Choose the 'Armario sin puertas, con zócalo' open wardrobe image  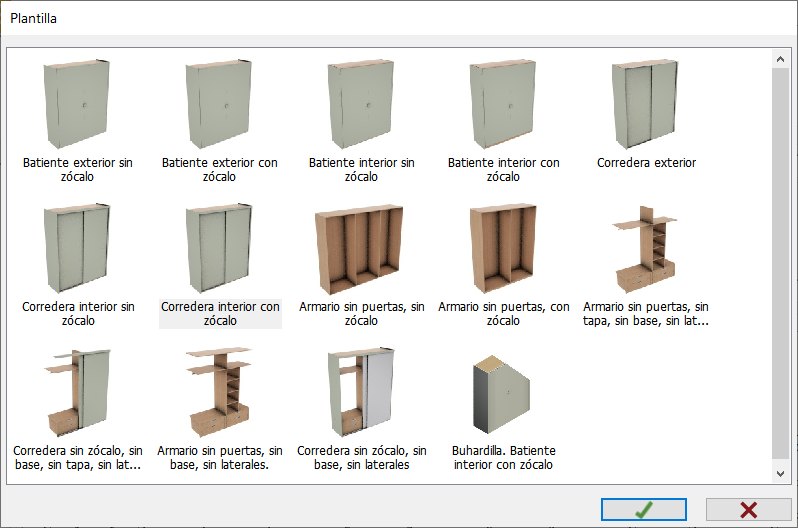coord(503,248)
